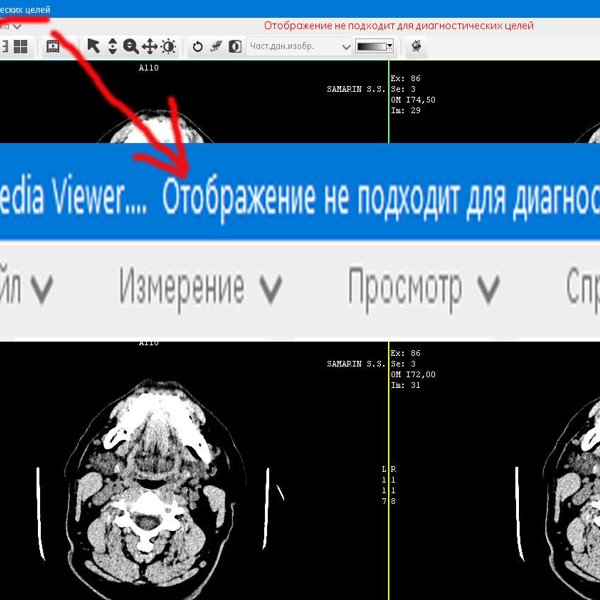This screenshot has height=600, width=600.
Task: Open the Измерение menu
Action: coord(200,288)
